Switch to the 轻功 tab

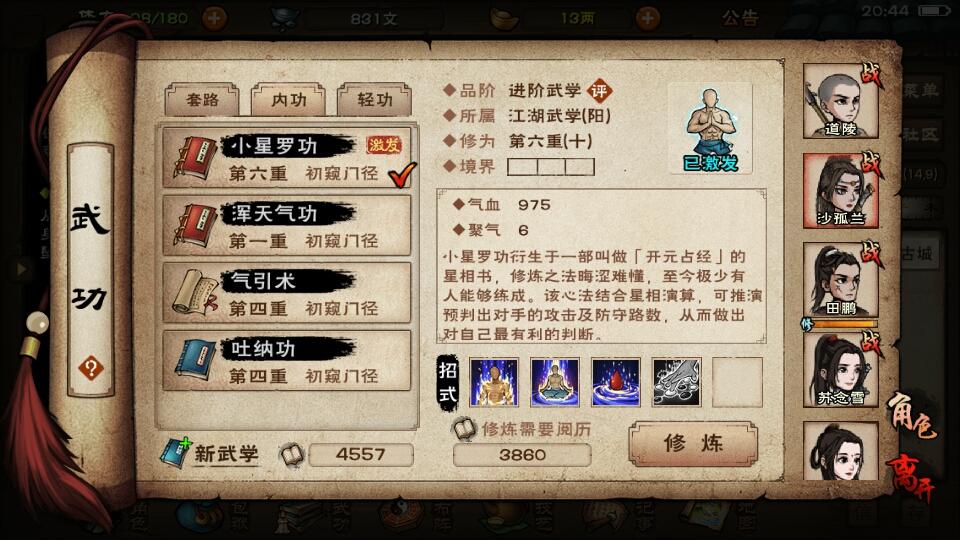click(x=375, y=99)
